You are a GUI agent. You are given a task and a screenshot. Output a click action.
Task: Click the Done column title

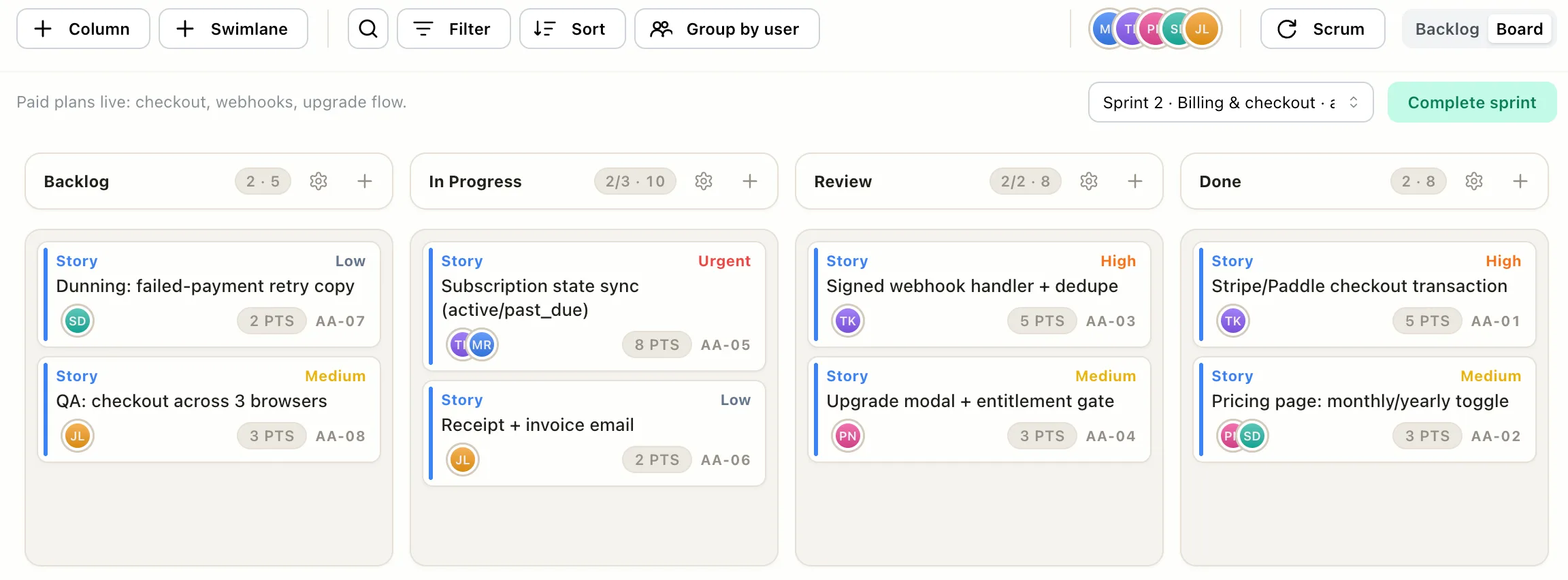[x=1220, y=181]
